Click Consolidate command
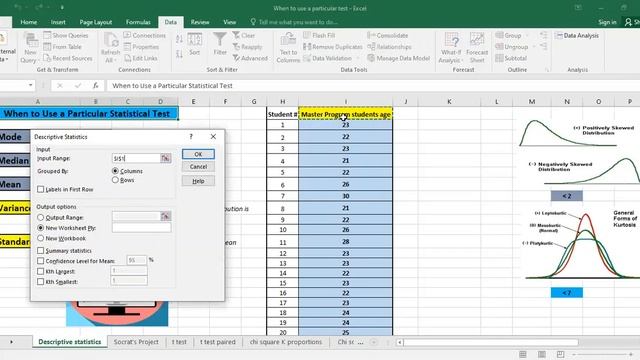This screenshot has height=360, width=640. click(388, 36)
